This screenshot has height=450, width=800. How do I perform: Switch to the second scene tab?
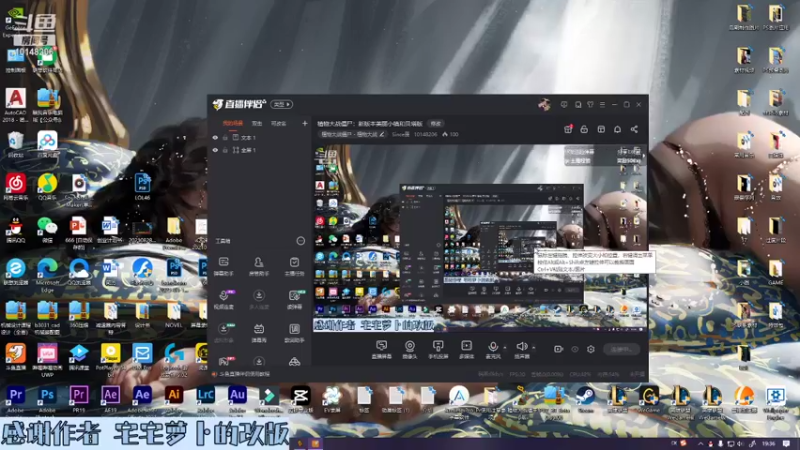pos(257,123)
